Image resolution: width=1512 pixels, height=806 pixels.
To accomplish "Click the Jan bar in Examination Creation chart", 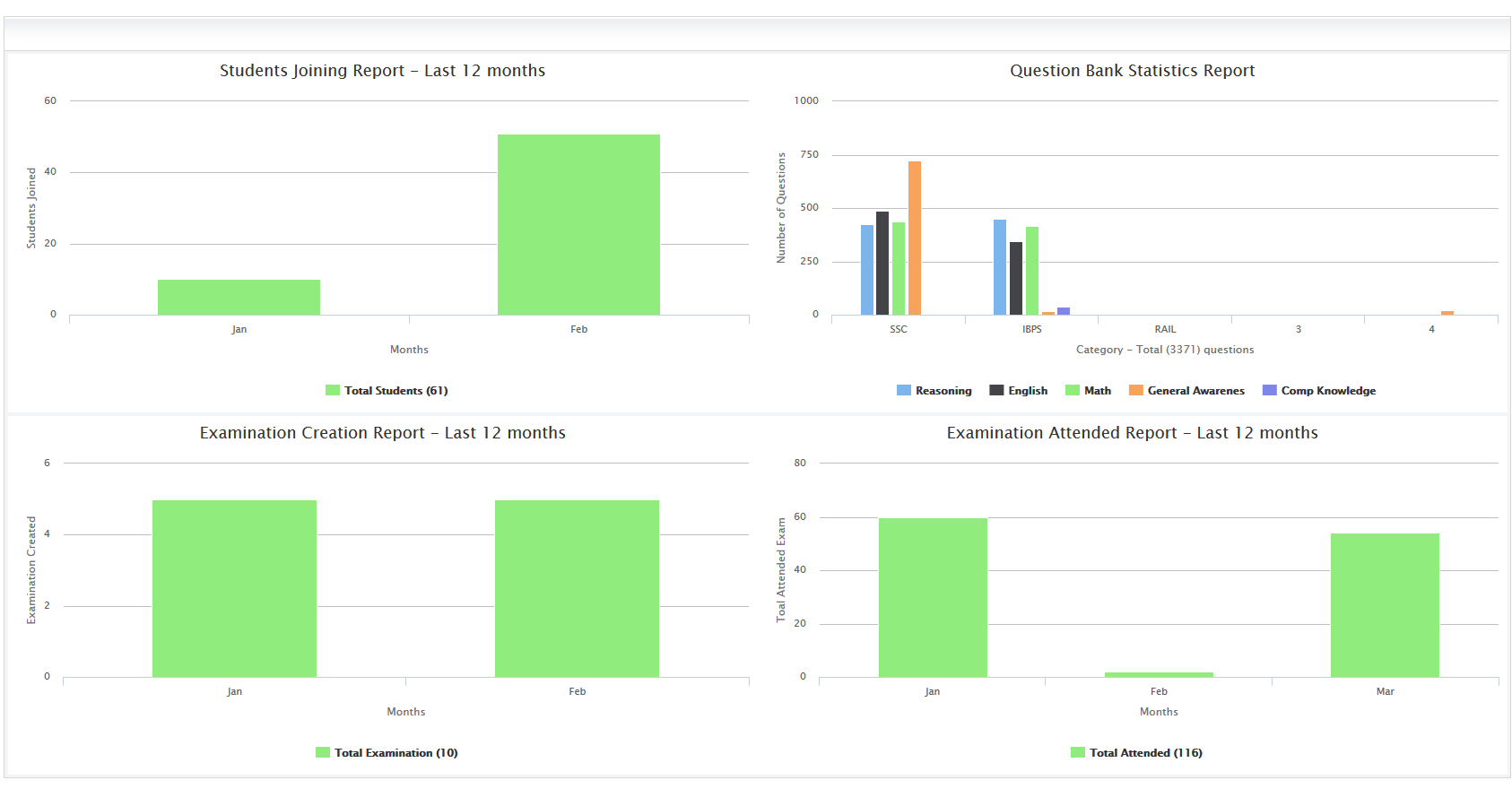I will coord(234,588).
